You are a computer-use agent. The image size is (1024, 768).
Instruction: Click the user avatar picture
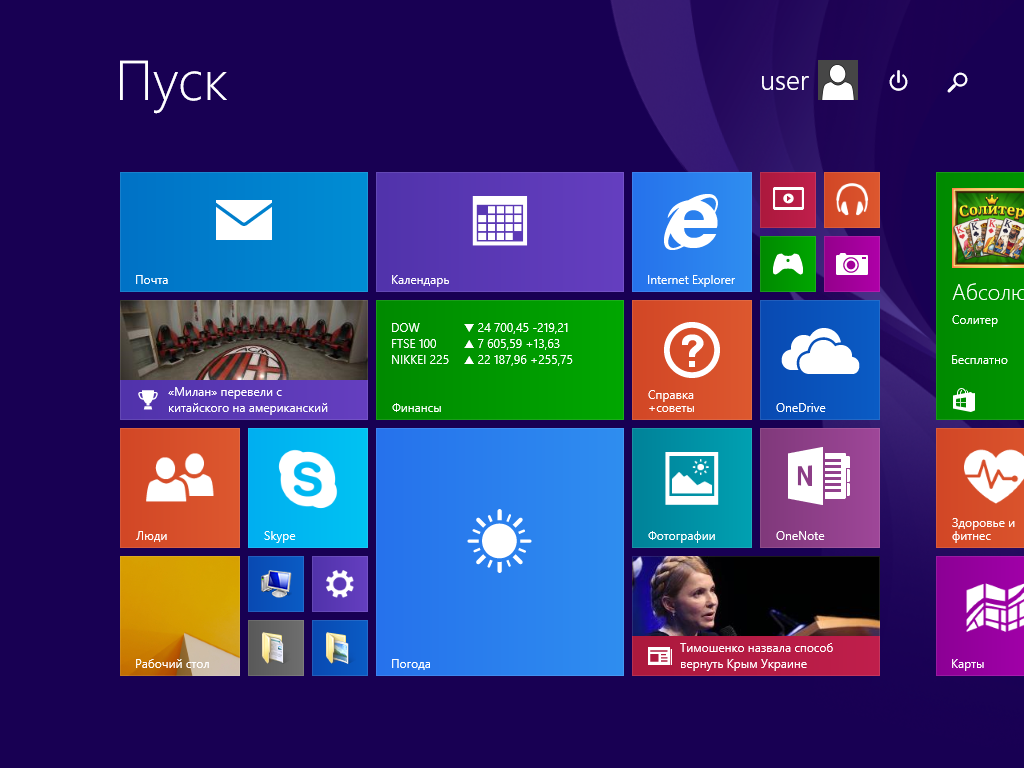click(838, 80)
